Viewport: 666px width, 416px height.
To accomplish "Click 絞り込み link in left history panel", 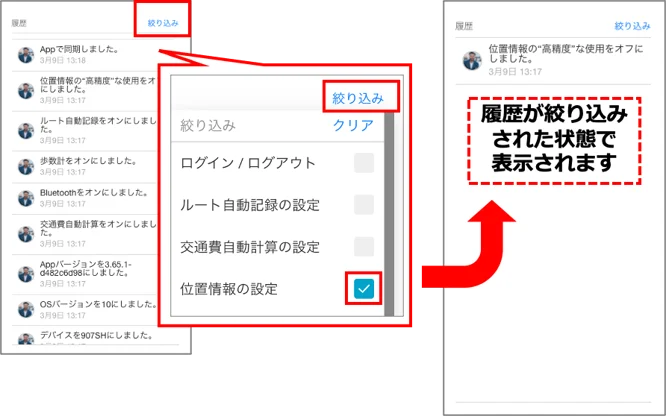I will (x=163, y=23).
